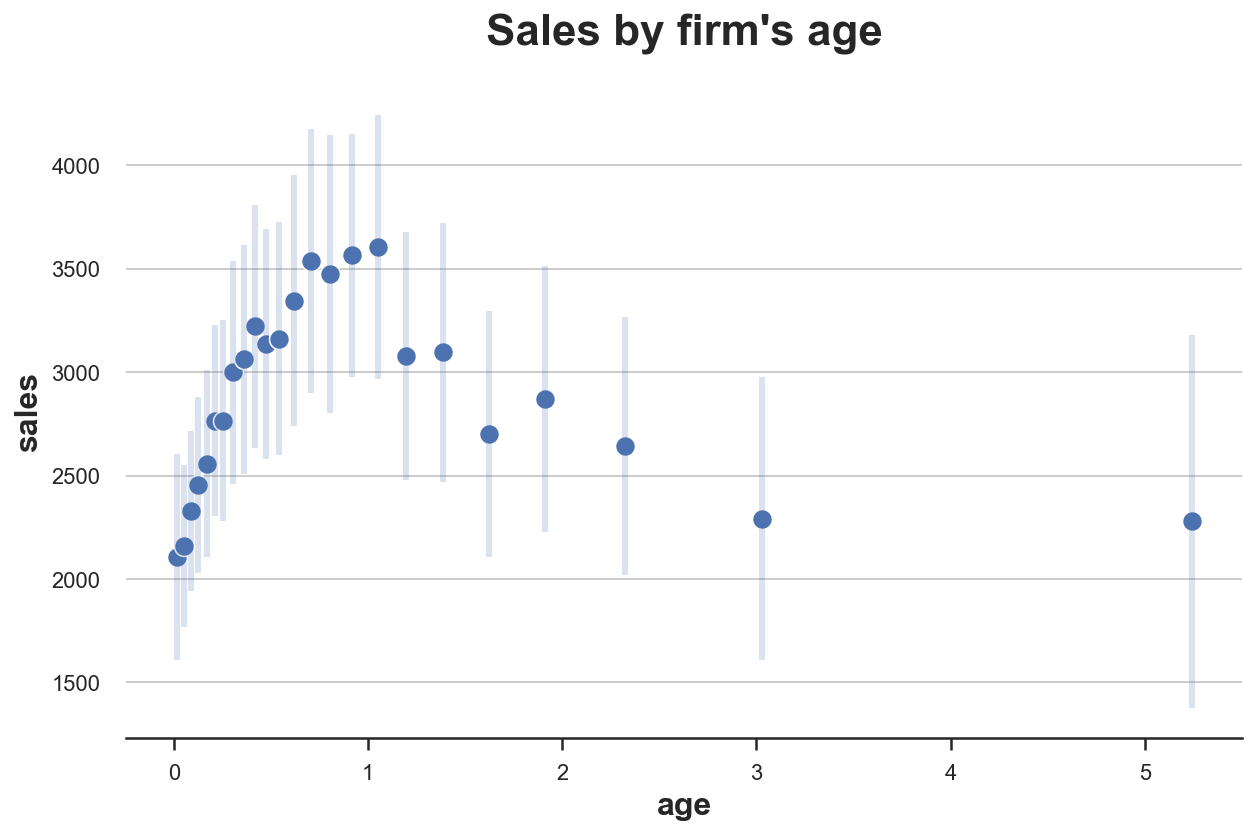Click the leftmost data point at age 0
The width and height of the screenshot is (1256, 835).
point(177,557)
